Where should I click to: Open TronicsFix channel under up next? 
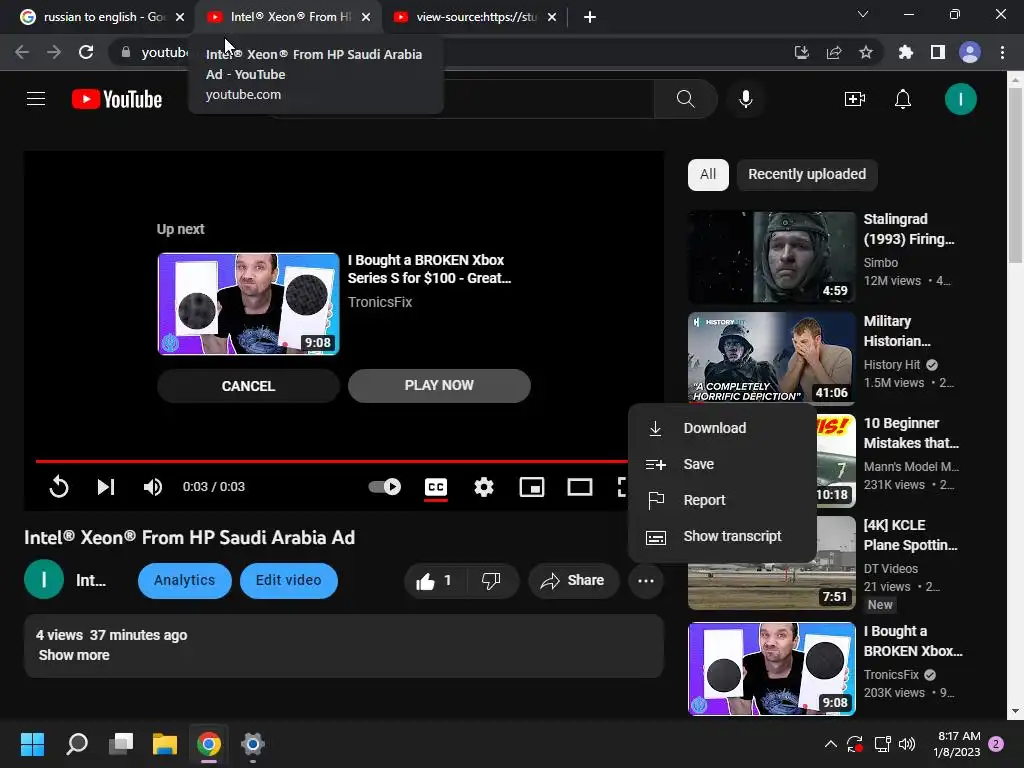pos(379,302)
